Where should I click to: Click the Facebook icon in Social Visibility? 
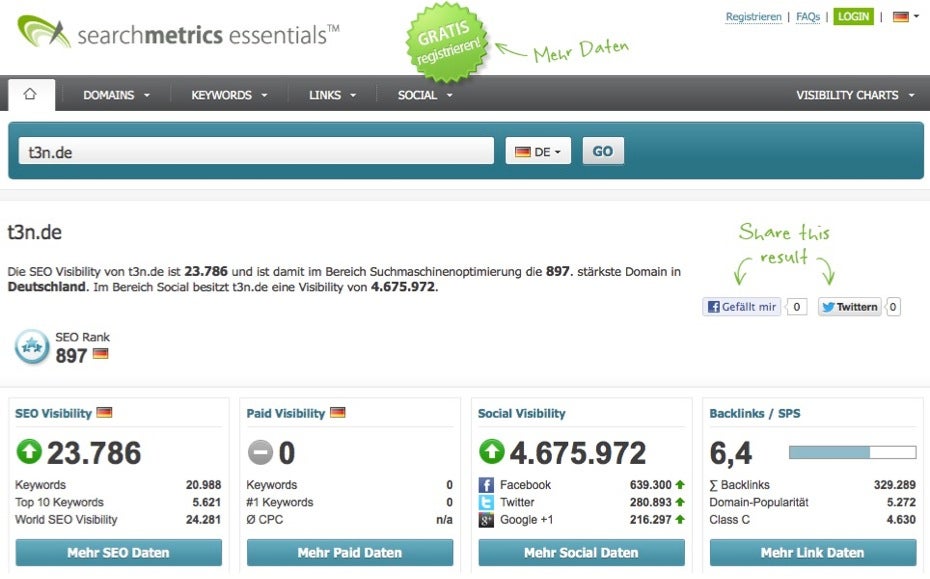pos(486,485)
